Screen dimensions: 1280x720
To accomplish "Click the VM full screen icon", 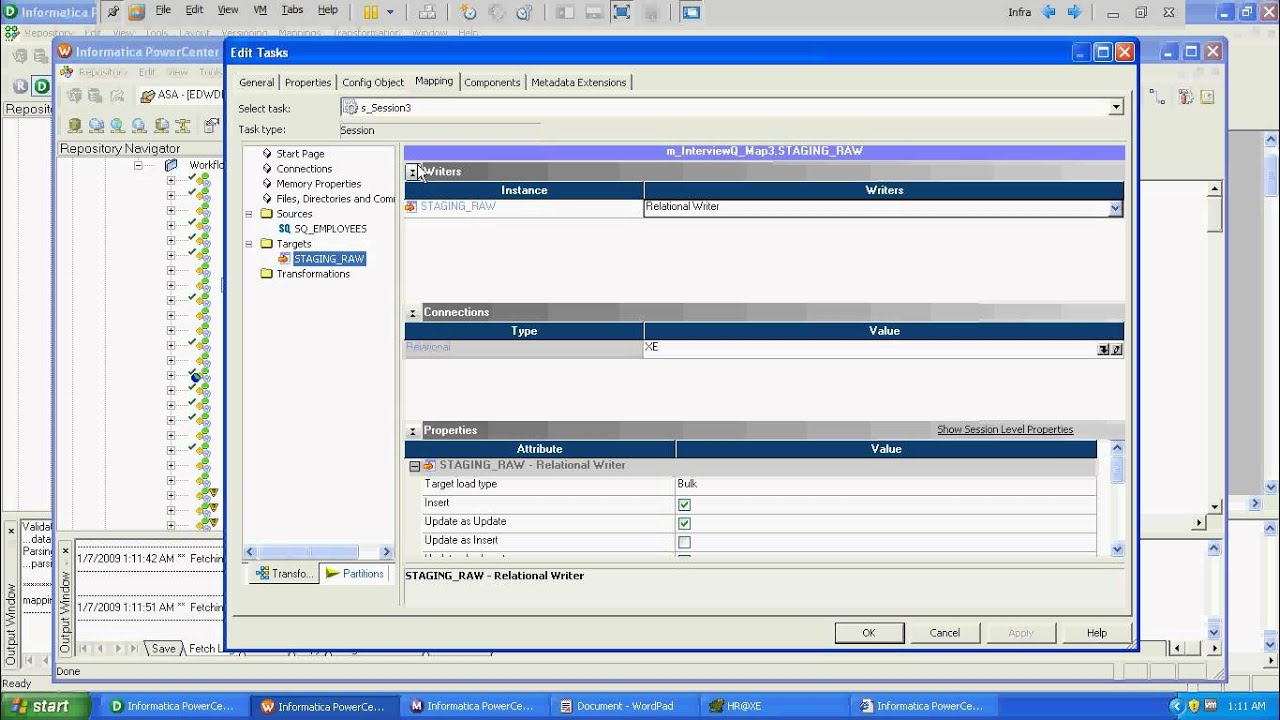I will [621, 12].
